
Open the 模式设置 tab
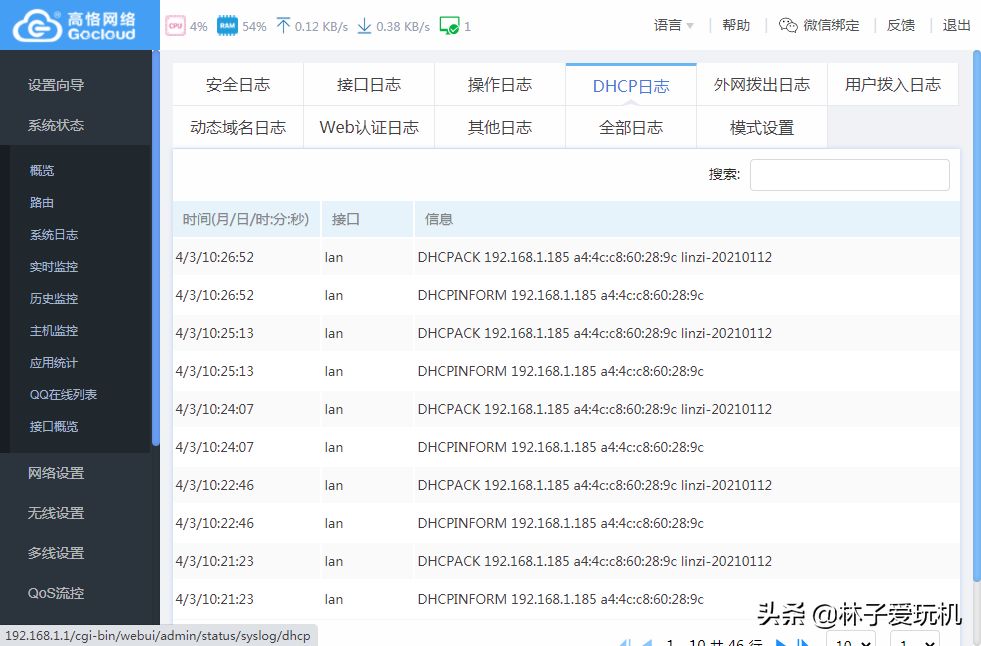tap(762, 128)
